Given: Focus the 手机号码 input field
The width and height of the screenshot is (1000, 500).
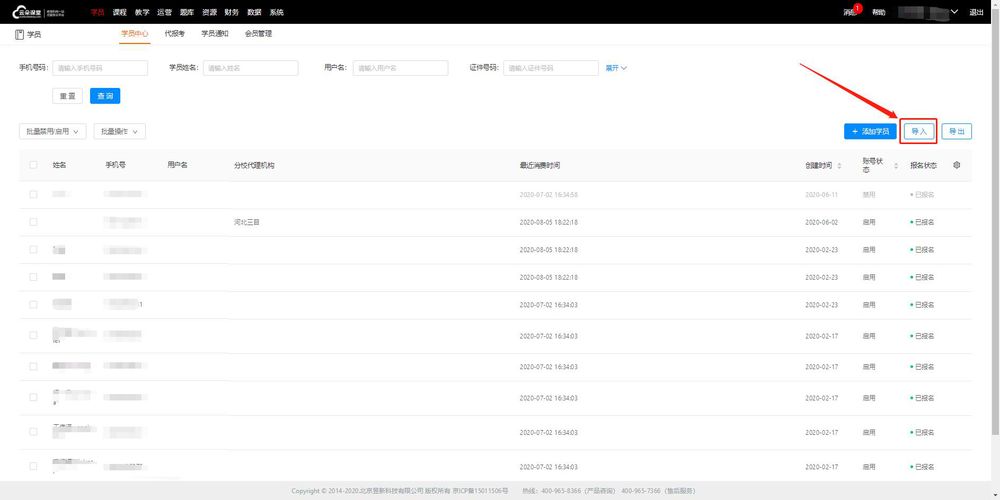Looking at the screenshot, I should click(x=100, y=68).
